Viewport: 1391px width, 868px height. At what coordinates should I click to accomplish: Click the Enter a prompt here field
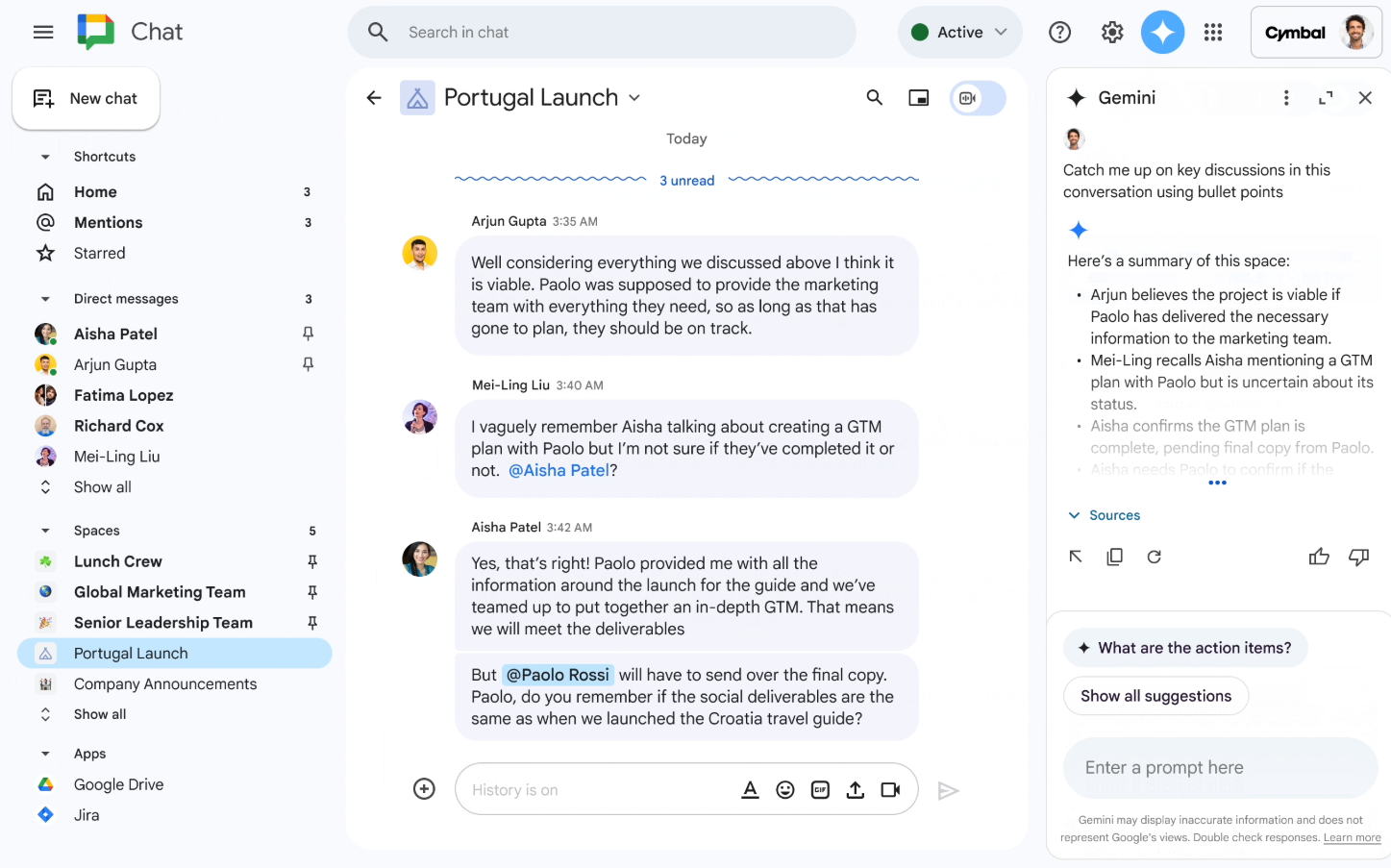pyautogui.click(x=1221, y=768)
